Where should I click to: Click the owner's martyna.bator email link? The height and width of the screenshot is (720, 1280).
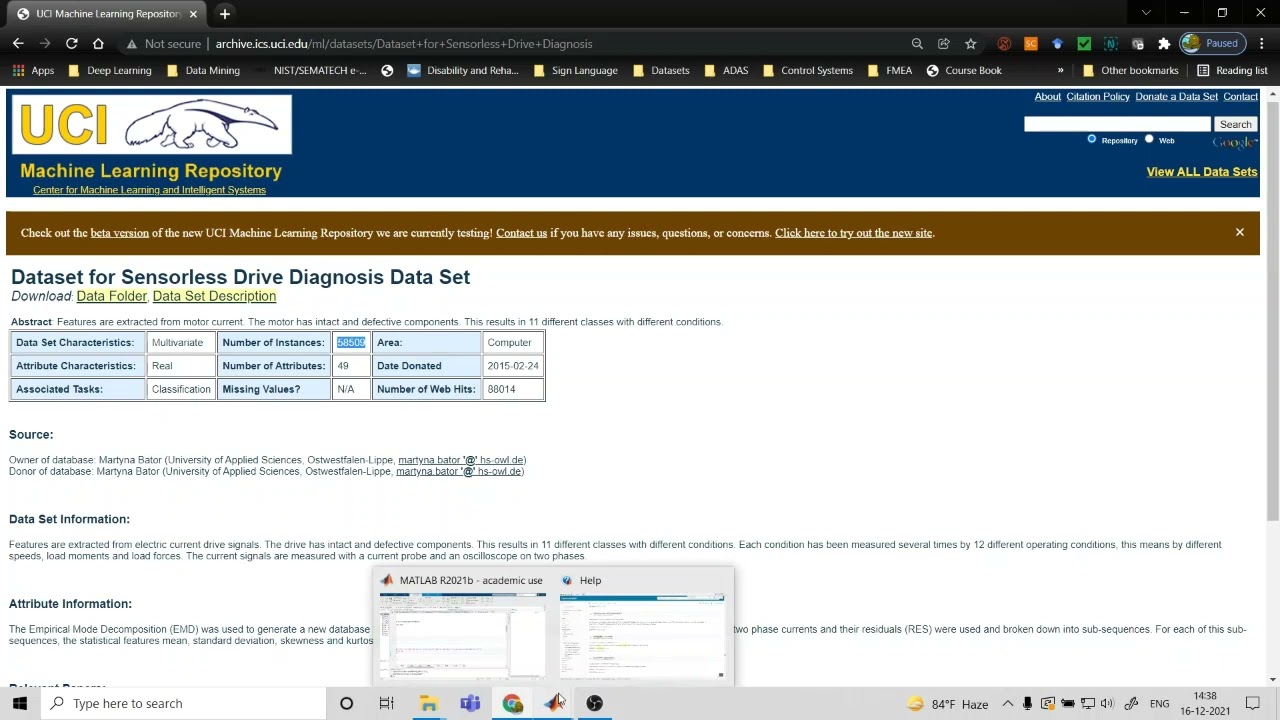coord(462,460)
